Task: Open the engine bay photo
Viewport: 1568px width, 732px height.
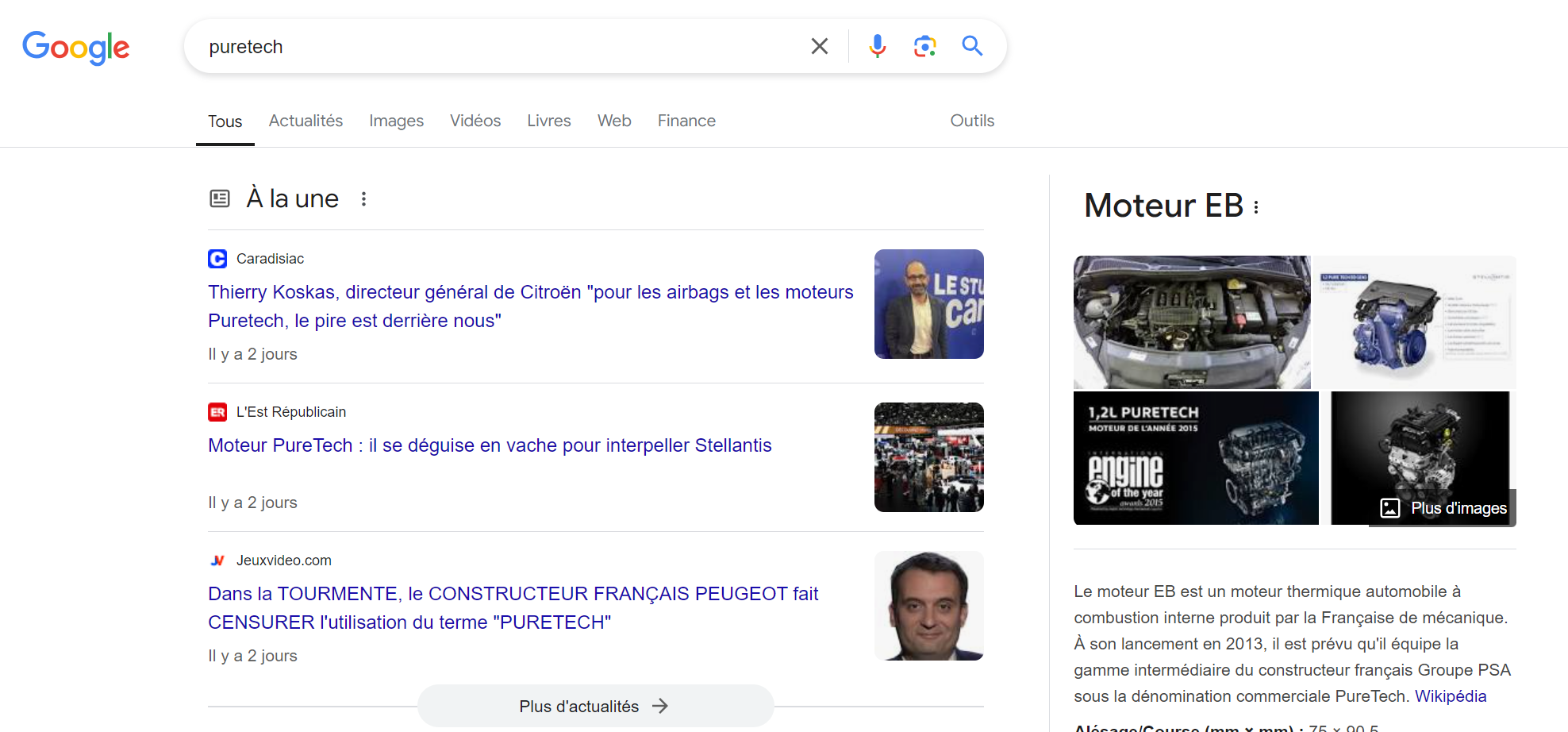Action: [x=1192, y=322]
